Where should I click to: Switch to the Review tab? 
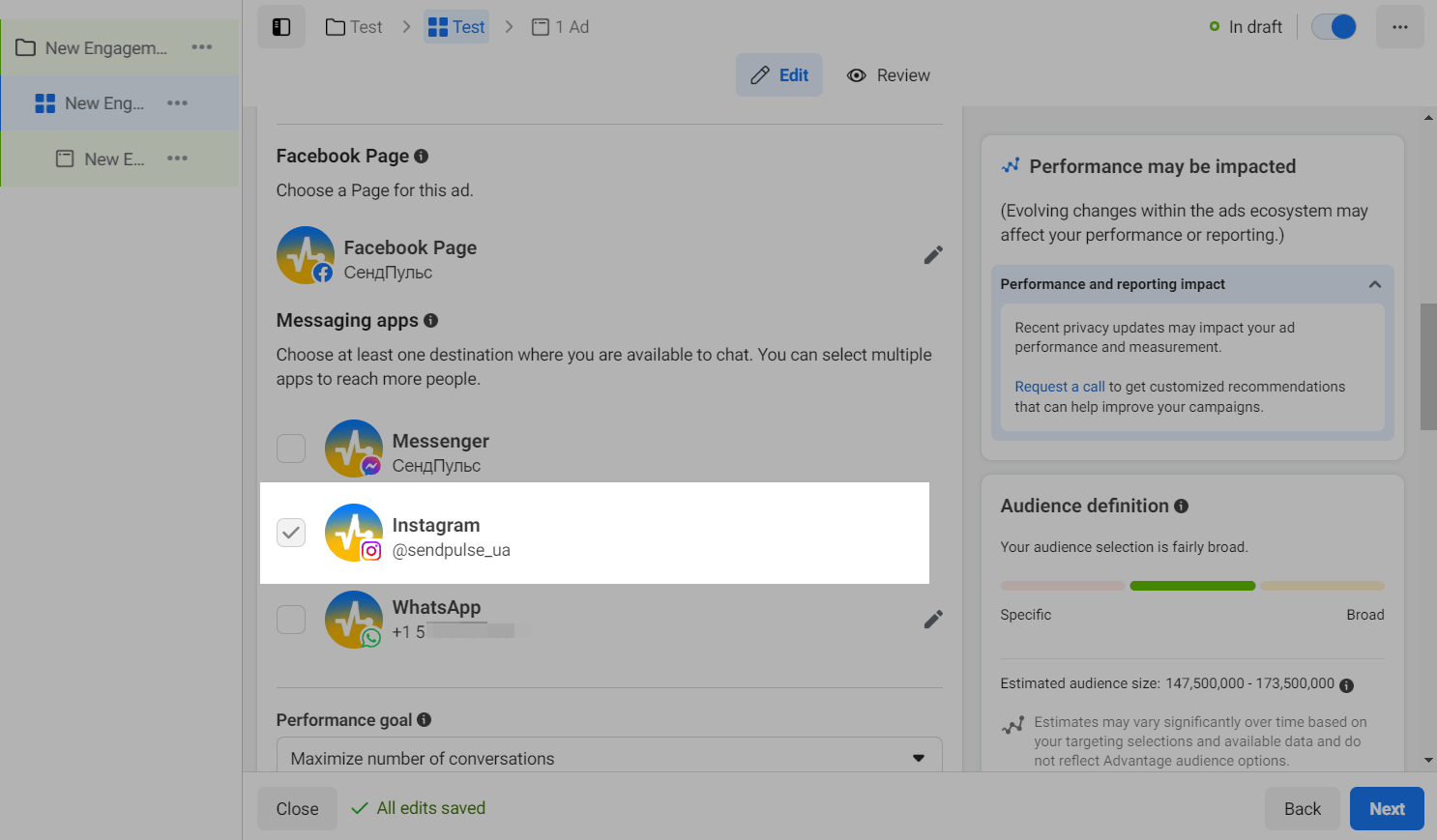point(889,75)
